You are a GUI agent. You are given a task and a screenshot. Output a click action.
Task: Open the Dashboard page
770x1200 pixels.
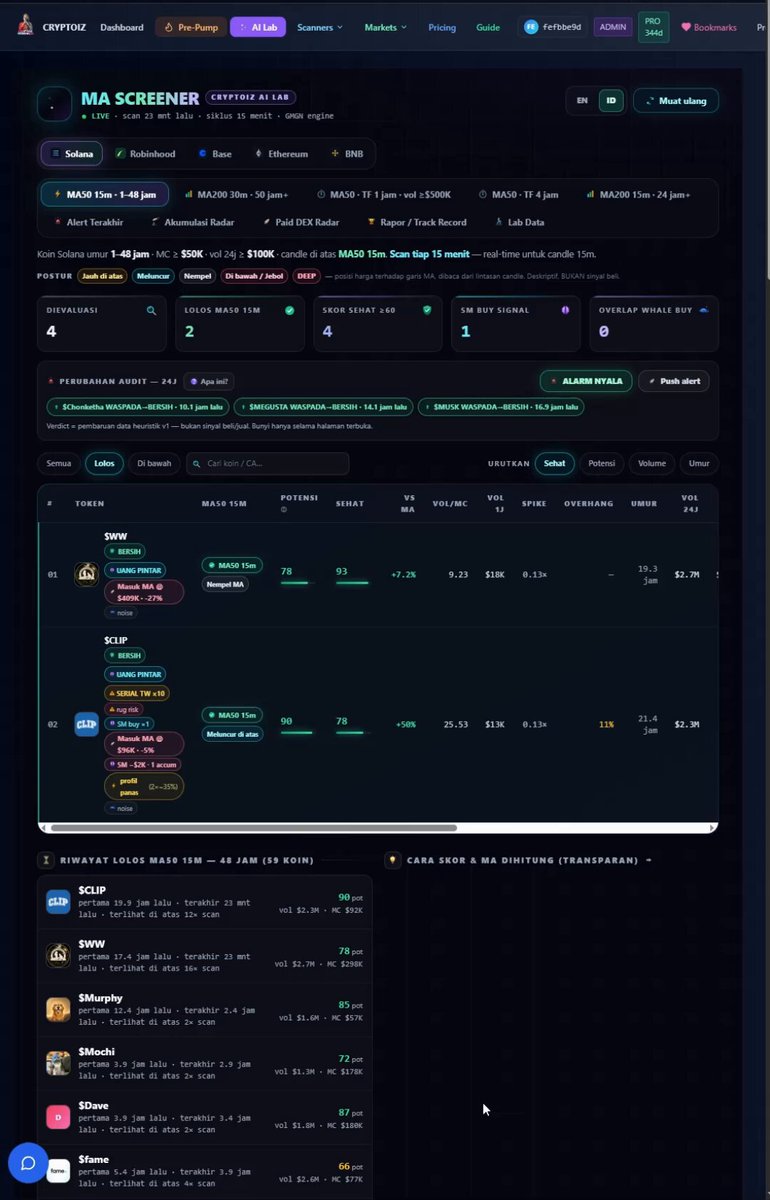pos(121,27)
